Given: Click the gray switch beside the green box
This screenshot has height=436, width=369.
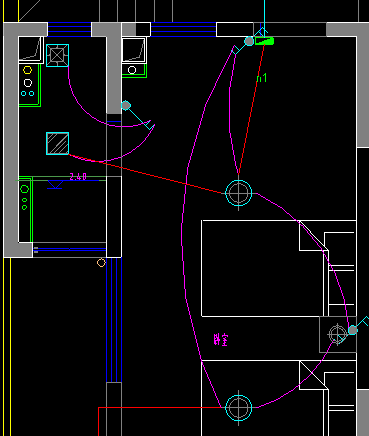Looking at the screenshot, I should [x=249, y=41].
